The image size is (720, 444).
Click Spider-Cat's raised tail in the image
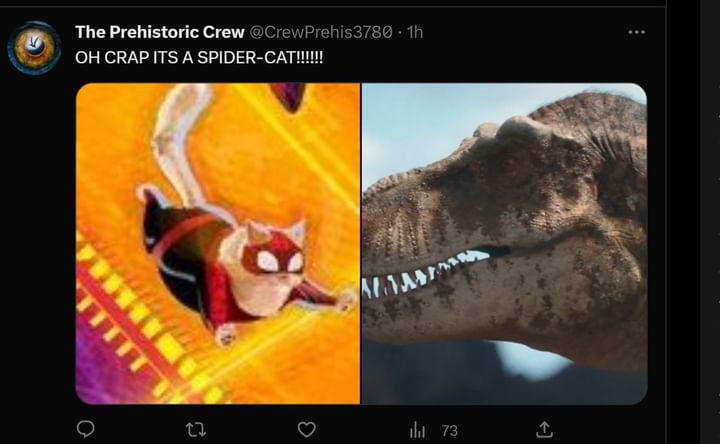point(180,130)
